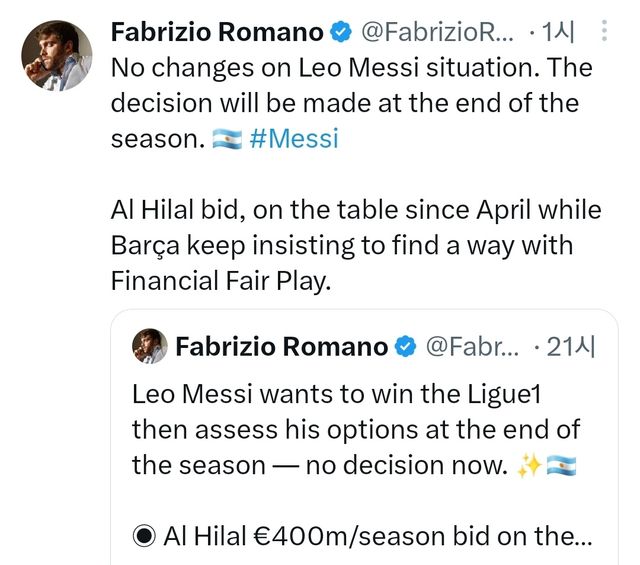
Task: Click the sparkles emoji in the quoted tweet
Action: click(x=528, y=466)
